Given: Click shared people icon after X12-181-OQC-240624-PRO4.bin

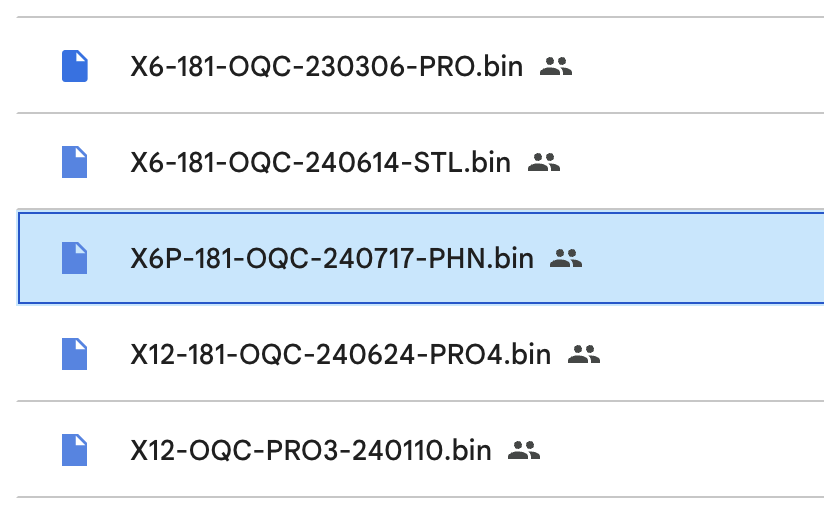Looking at the screenshot, I should pyautogui.click(x=584, y=354).
